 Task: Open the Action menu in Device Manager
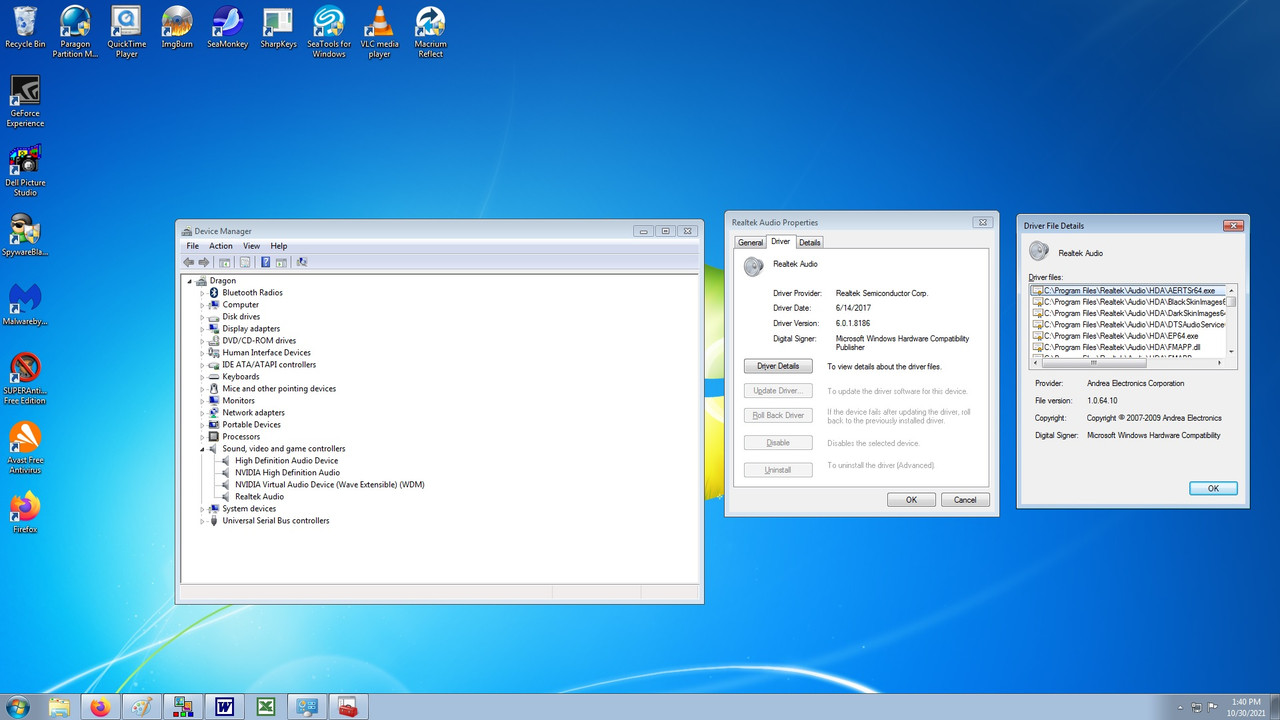tap(221, 246)
